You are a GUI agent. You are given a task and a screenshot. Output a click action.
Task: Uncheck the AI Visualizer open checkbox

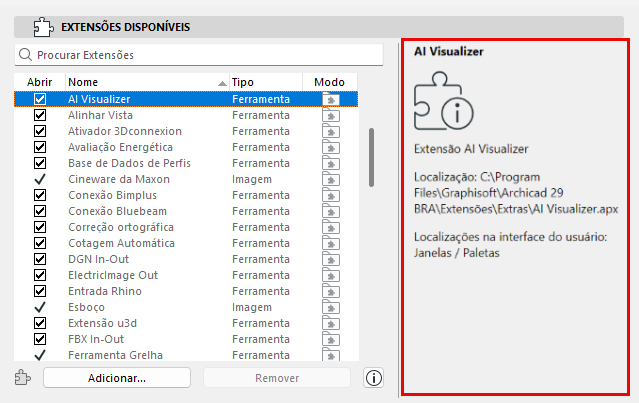(40, 99)
